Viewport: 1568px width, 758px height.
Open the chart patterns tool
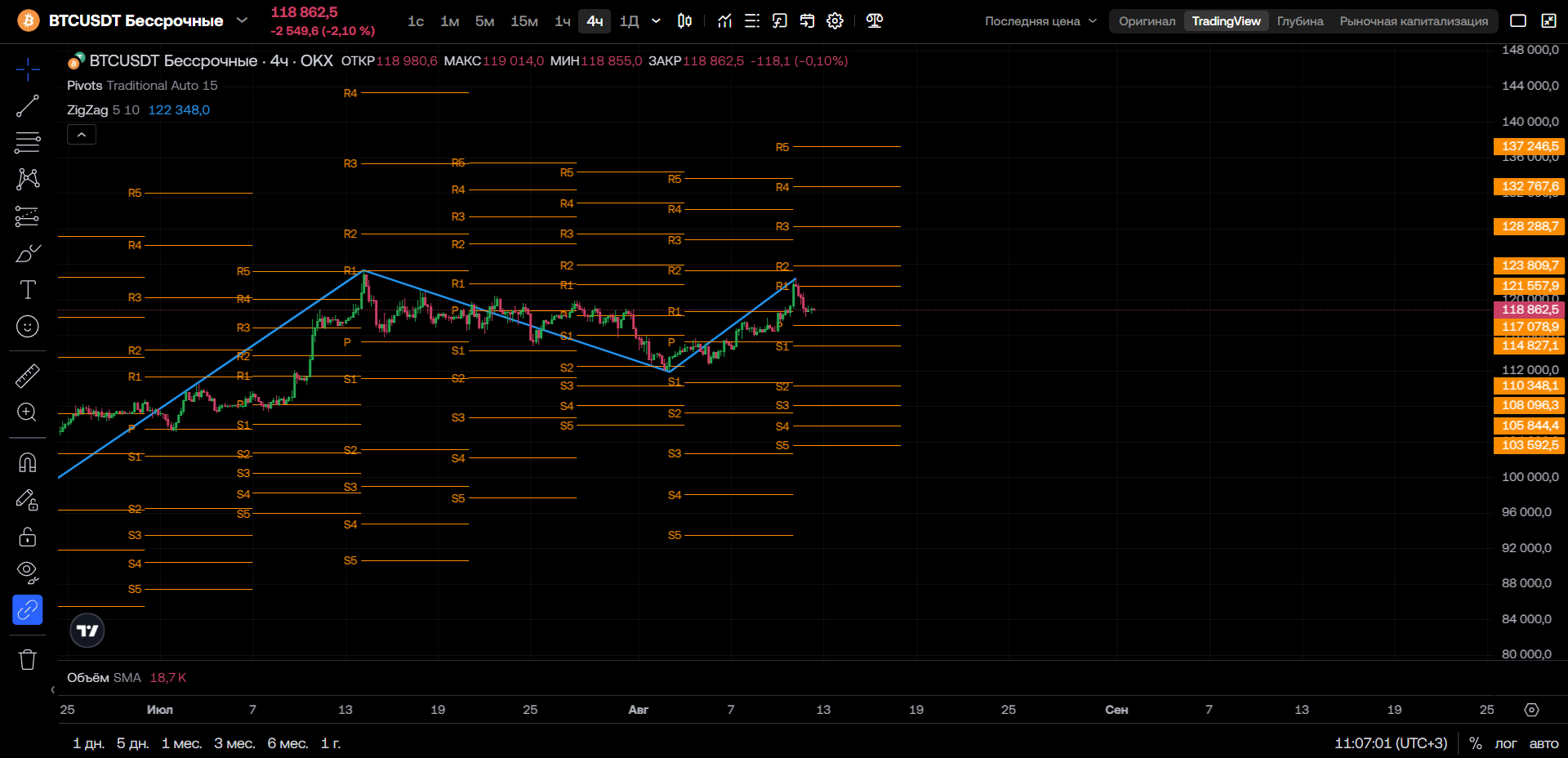point(28,179)
